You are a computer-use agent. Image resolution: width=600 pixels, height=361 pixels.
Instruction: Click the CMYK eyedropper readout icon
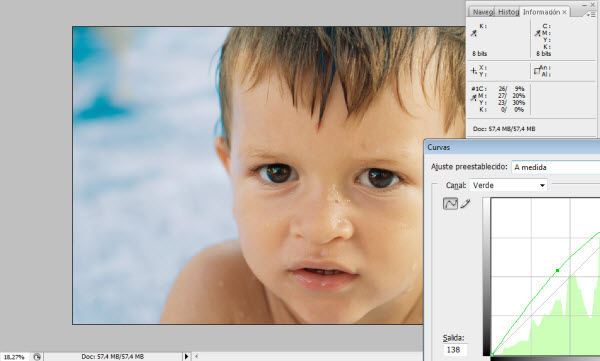coord(538,33)
